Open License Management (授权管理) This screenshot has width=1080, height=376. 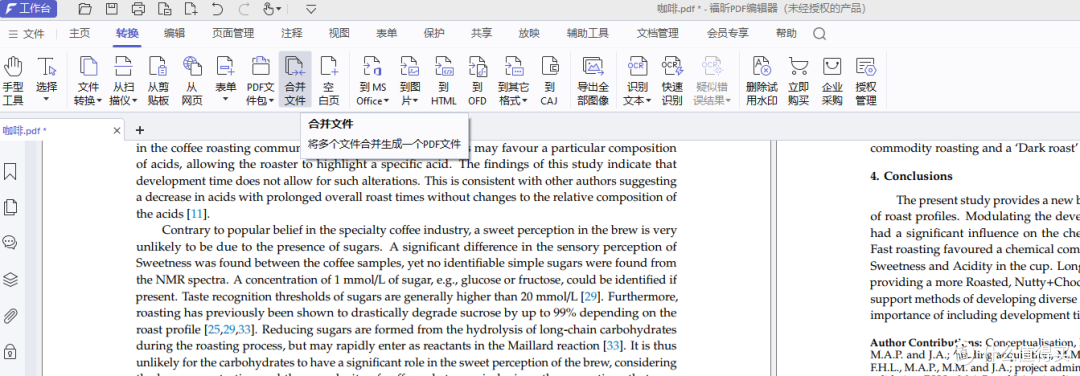[x=866, y=81]
